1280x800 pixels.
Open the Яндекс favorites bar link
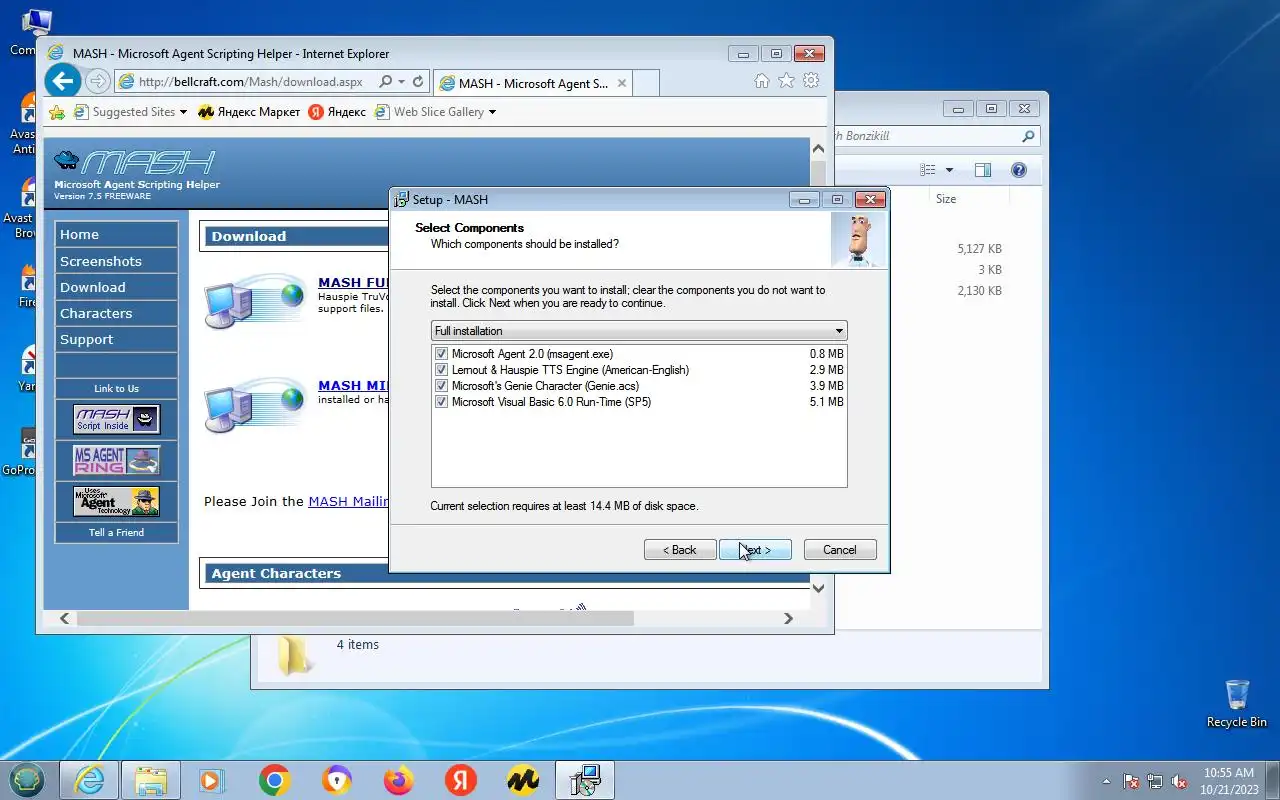(337, 112)
